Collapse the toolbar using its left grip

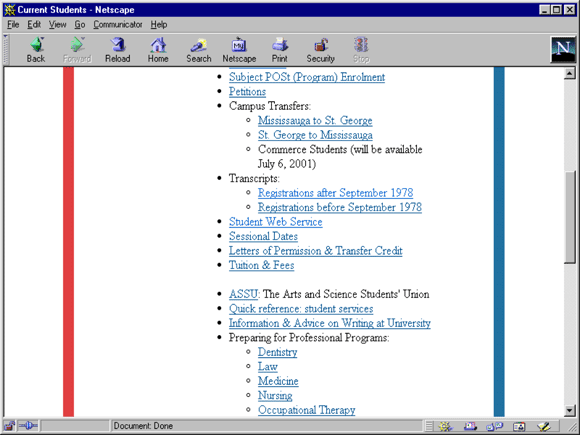tap(6, 50)
